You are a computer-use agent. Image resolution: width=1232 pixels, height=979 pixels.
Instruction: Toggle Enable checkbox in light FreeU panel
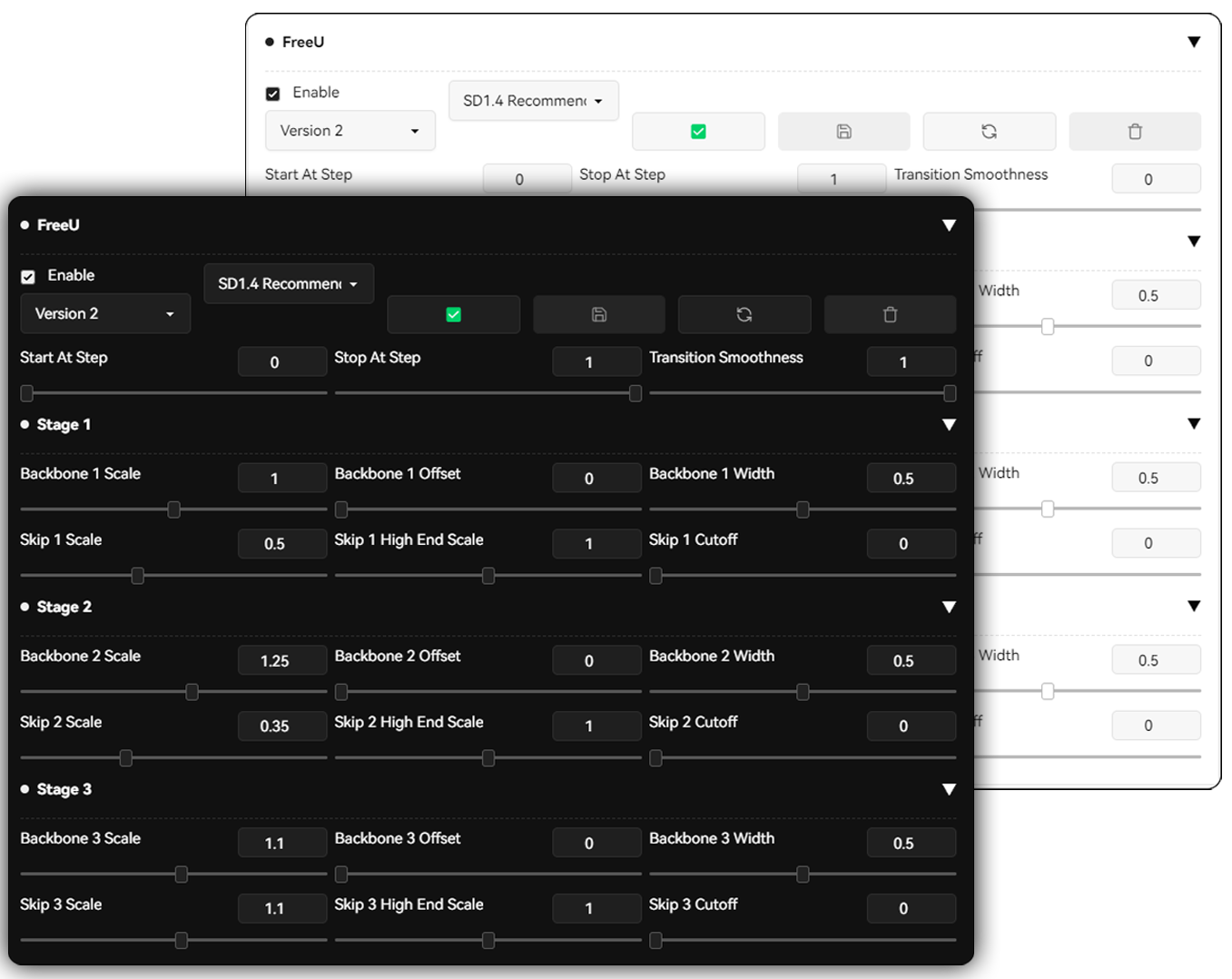272,94
